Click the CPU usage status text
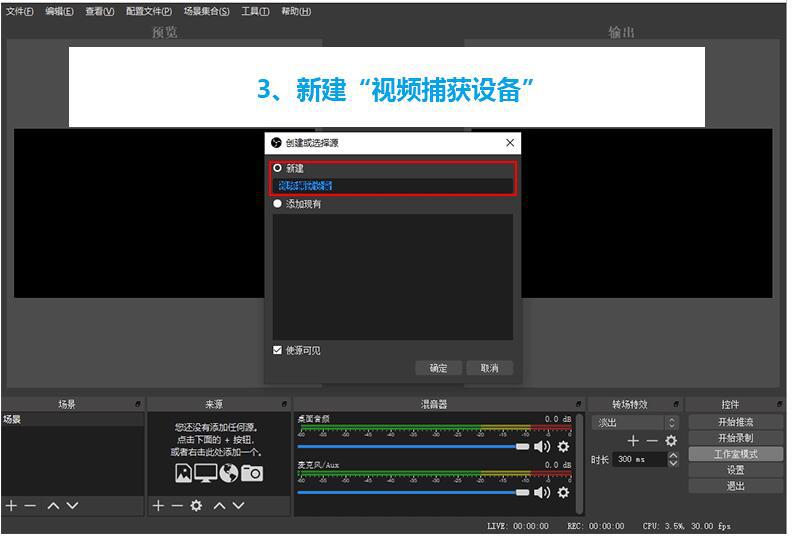Viewport: 798px width, 537px height. pyautogui.click(x=687, y=526)
